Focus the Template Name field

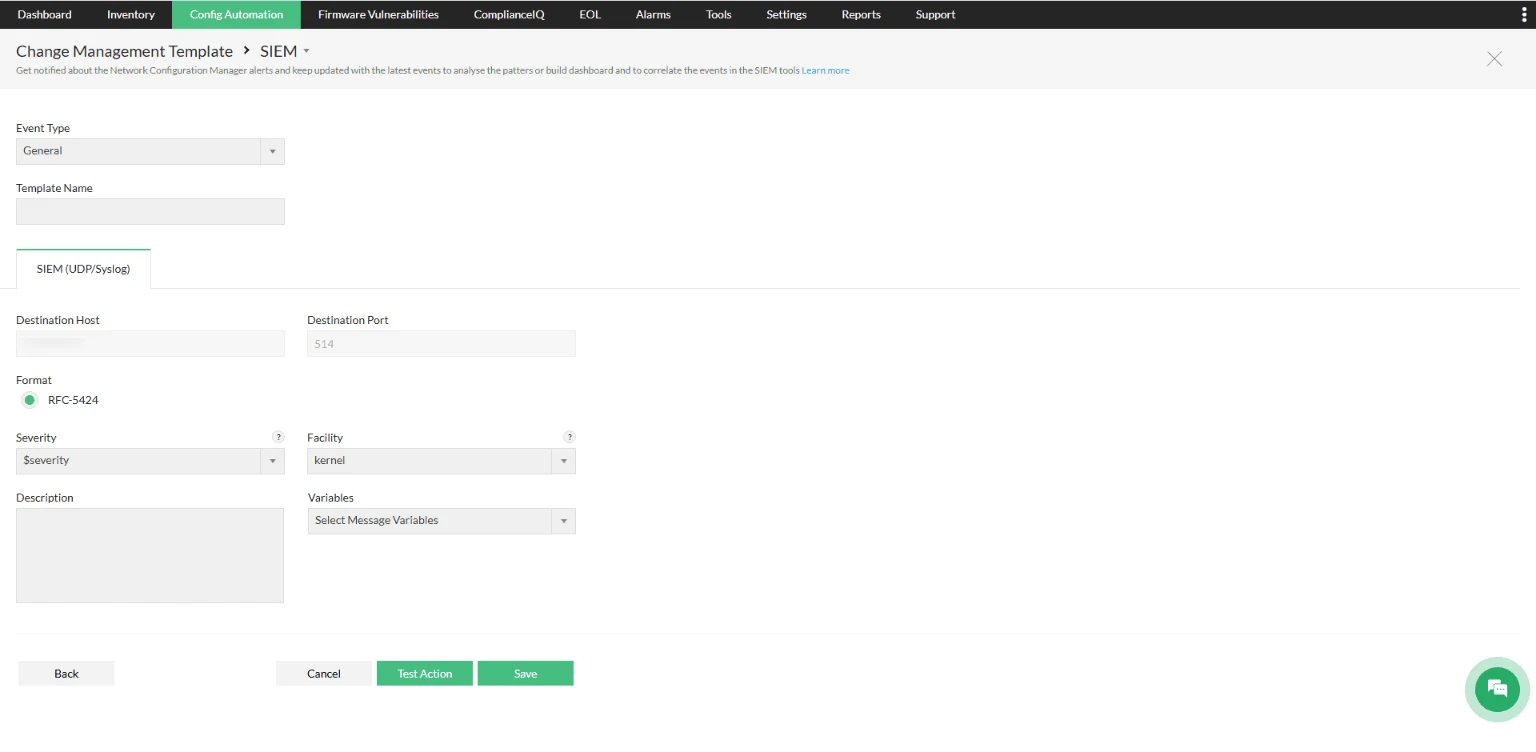(x=150, y=211)
